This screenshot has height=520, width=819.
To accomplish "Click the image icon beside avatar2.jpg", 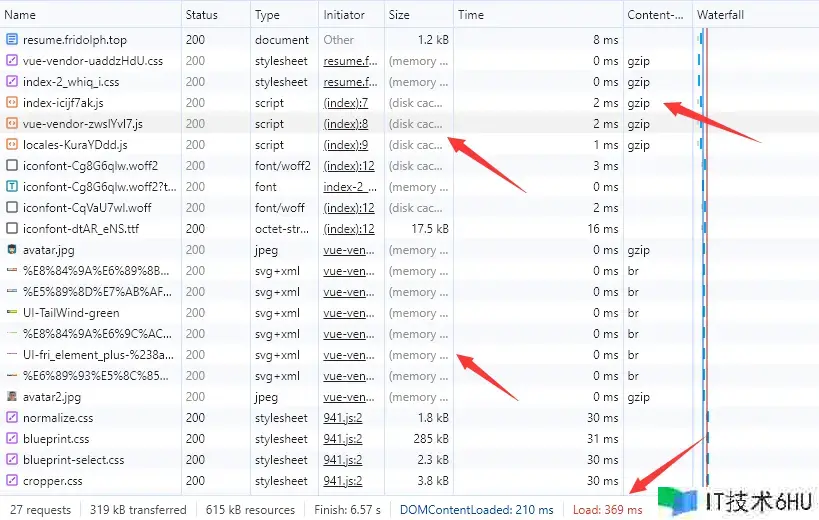I will [12, 397].
